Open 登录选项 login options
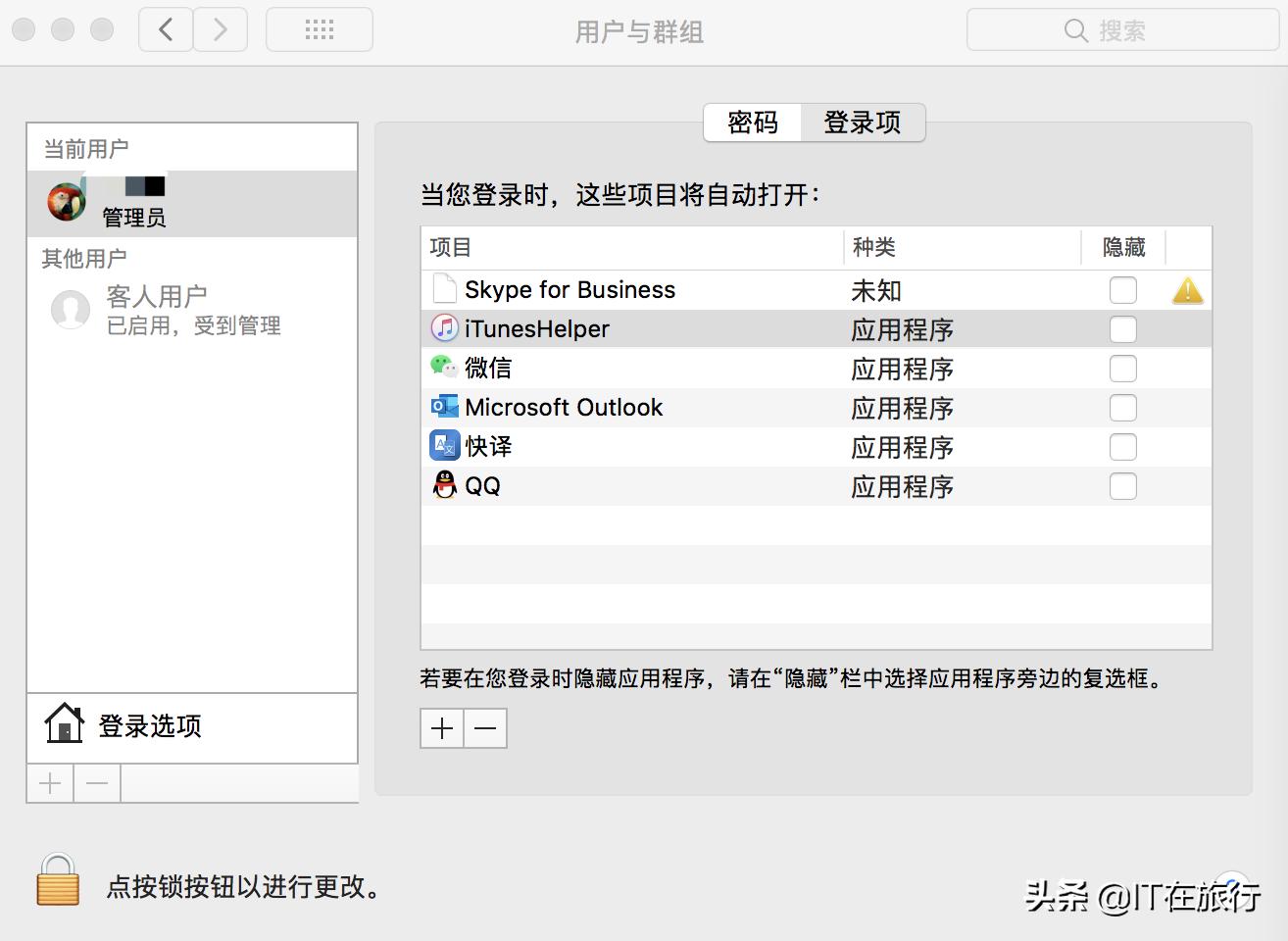This screenshot has height=941, width=1288. pyautogui.click(x=148, y=726)
